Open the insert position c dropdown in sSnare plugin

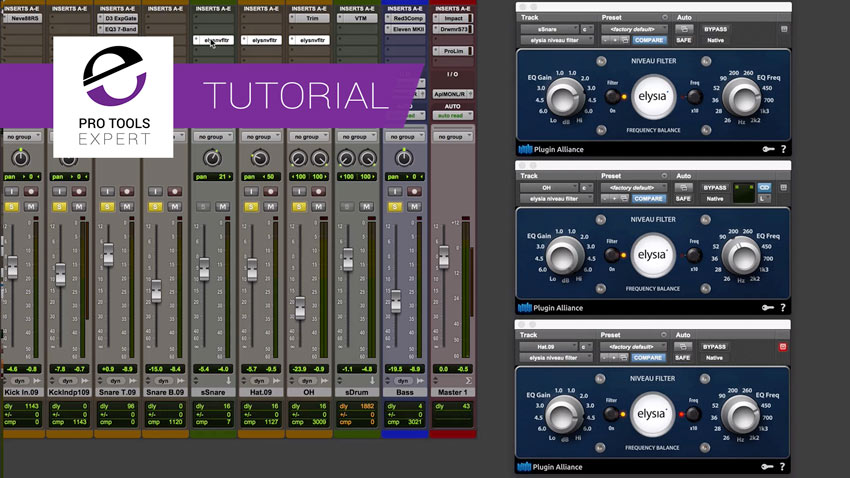(x=587, y=29)
